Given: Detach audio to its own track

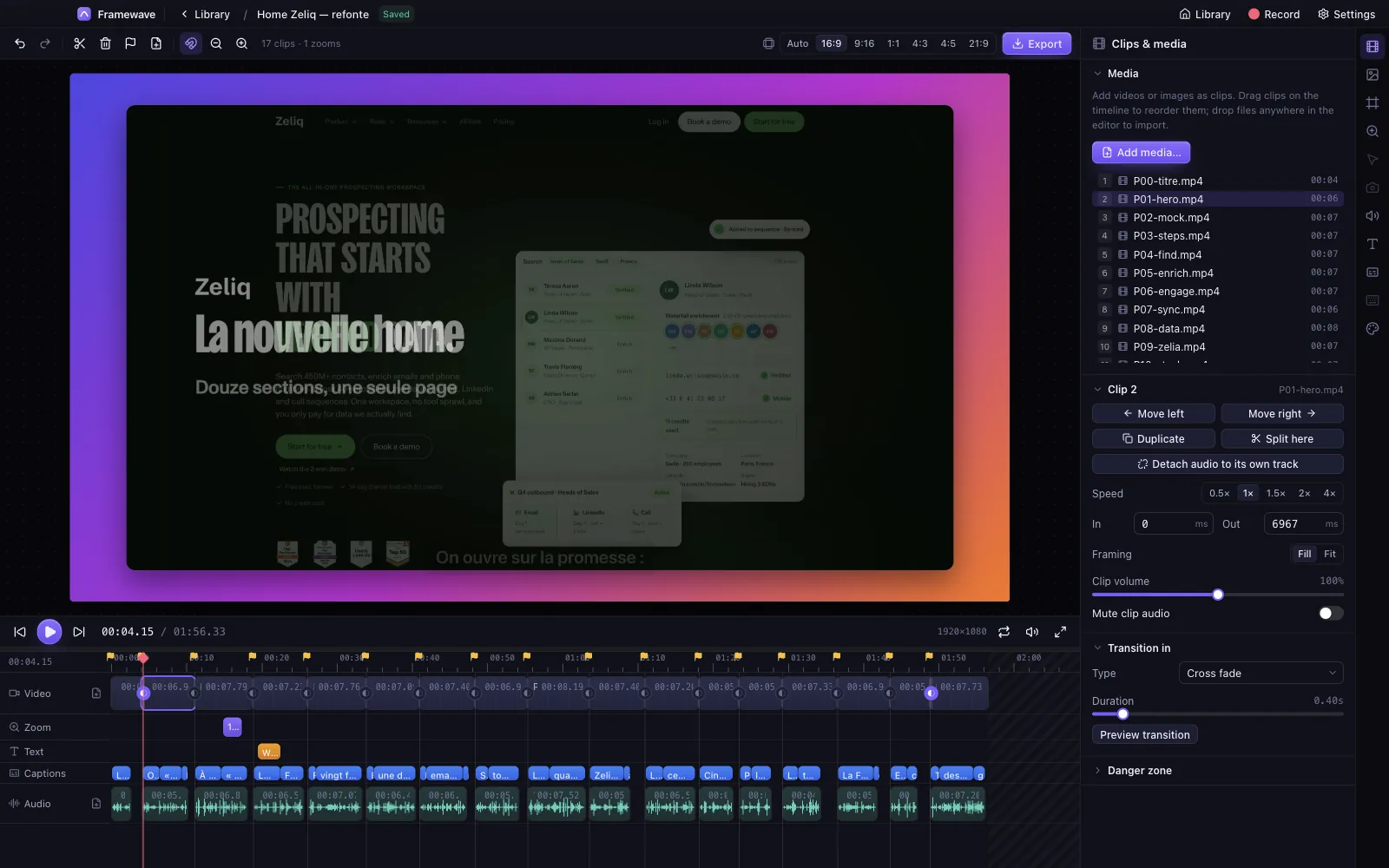Looking at the screenshot, I should (x=1218, y=464).
